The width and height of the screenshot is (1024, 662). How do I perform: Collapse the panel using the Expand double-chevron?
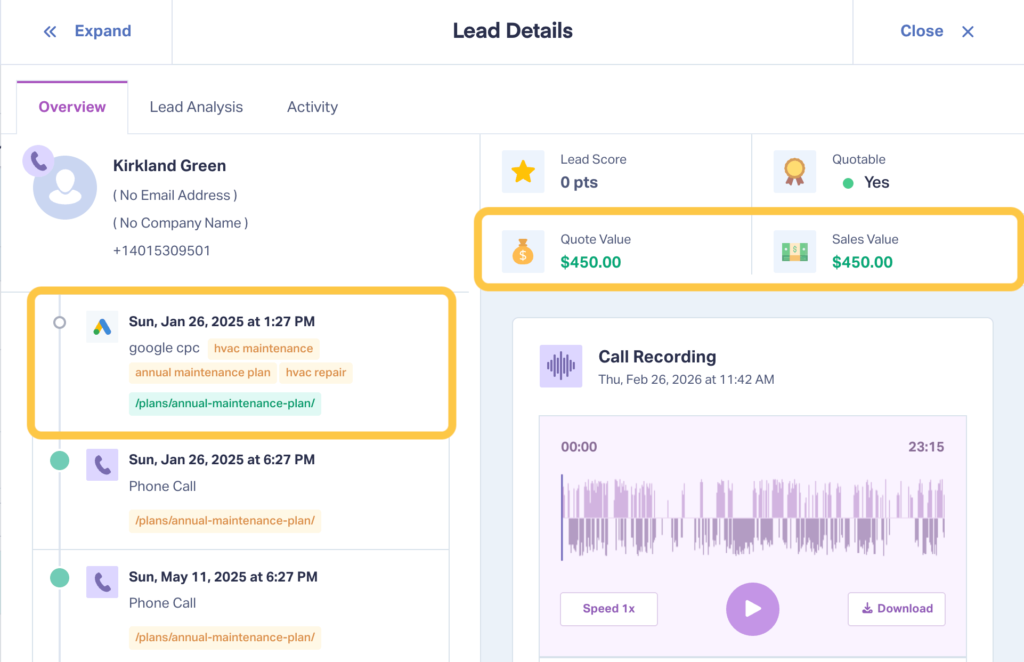(x=50, y=30)
